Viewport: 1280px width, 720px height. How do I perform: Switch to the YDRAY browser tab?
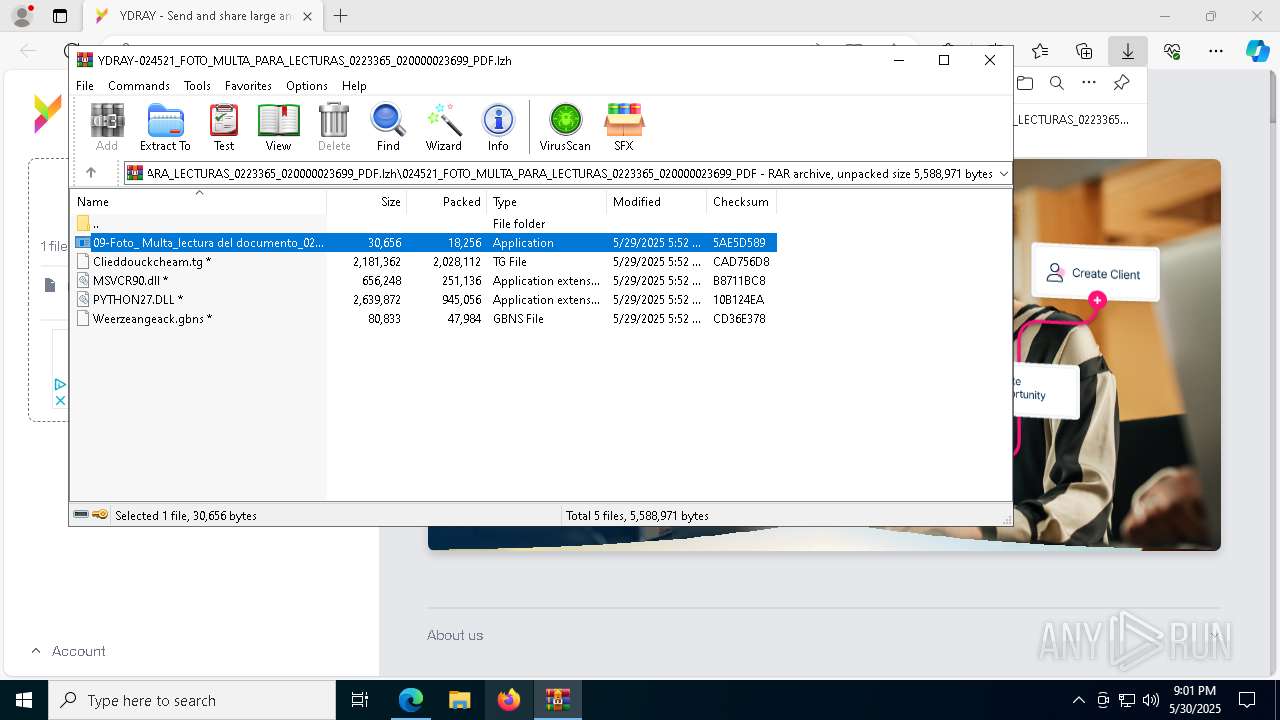point(202,16)
